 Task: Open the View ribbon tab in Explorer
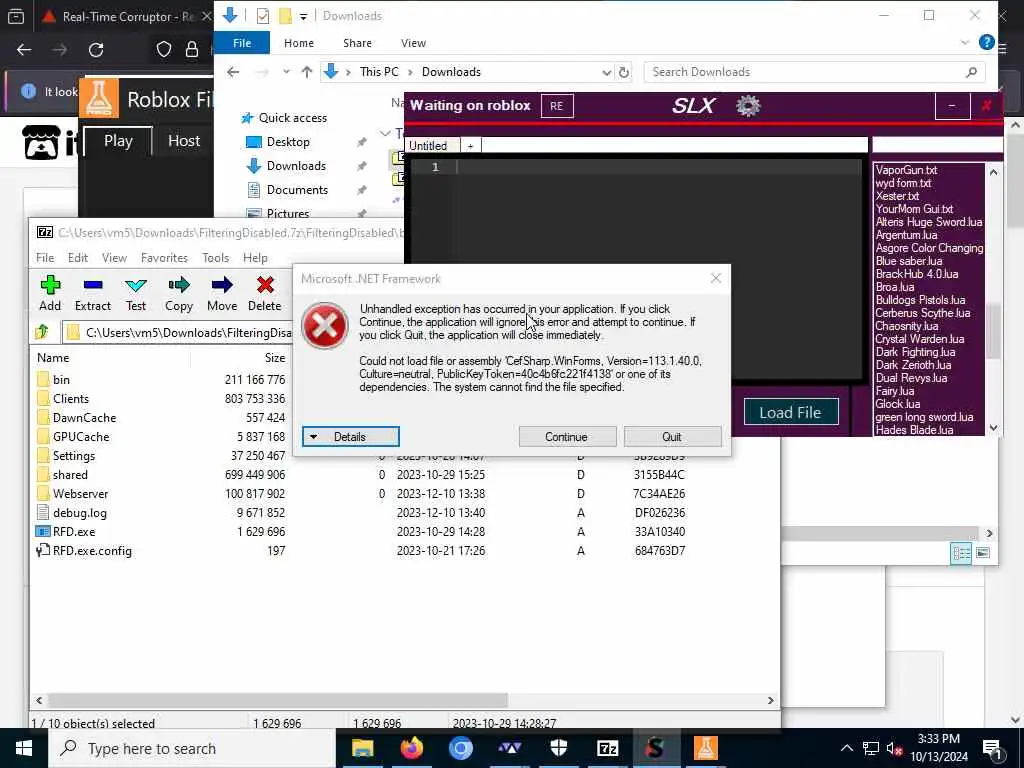click(413, 43)
